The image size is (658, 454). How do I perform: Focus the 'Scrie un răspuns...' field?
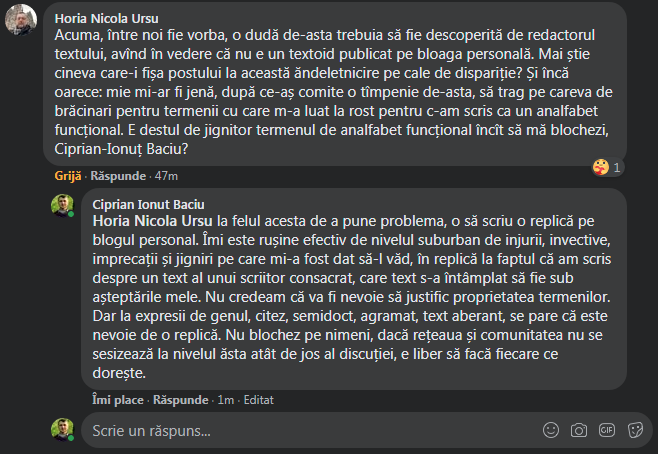tap(300, 430)
